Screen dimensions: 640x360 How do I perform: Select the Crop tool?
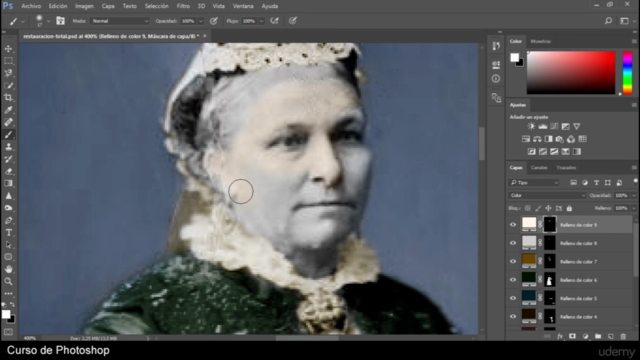(9, 98)
